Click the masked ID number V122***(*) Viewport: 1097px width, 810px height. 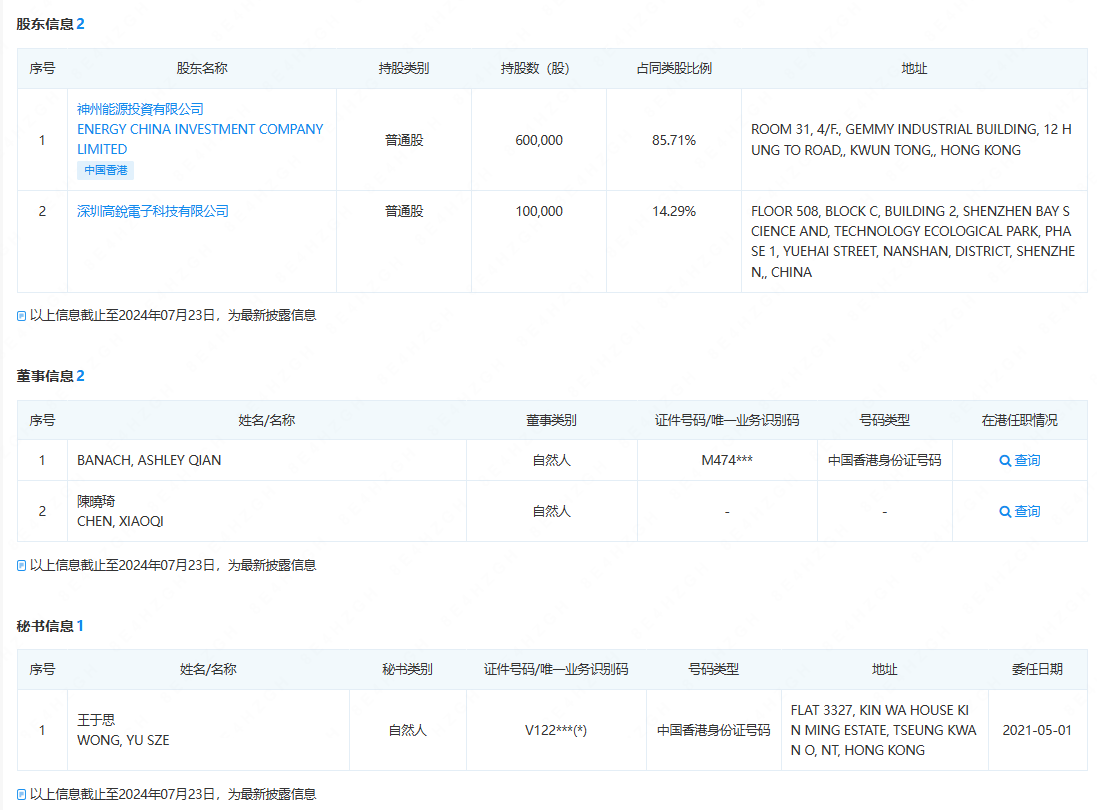tap(556, 730)
